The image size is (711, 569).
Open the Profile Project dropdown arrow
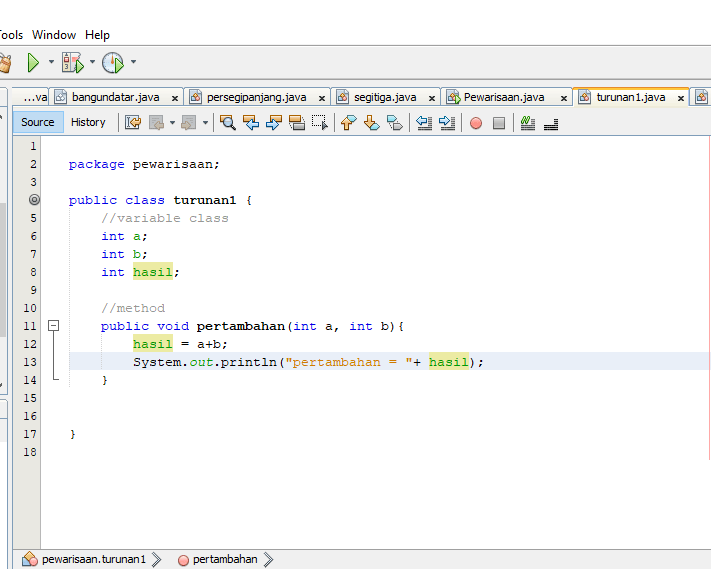click(x=133, y=63)
